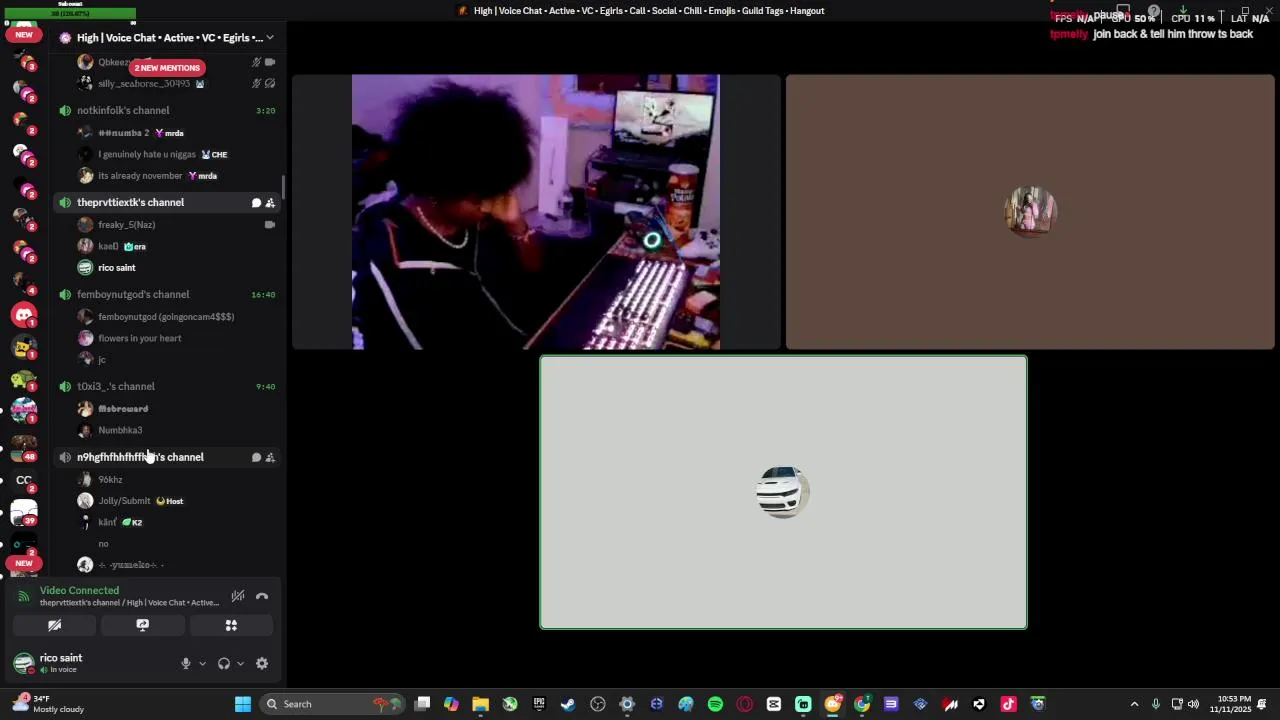The width and height of the screenshot is (1280, 720).
Task: Open the clock showing 10:53 PM
Action: click(1230, 704)
